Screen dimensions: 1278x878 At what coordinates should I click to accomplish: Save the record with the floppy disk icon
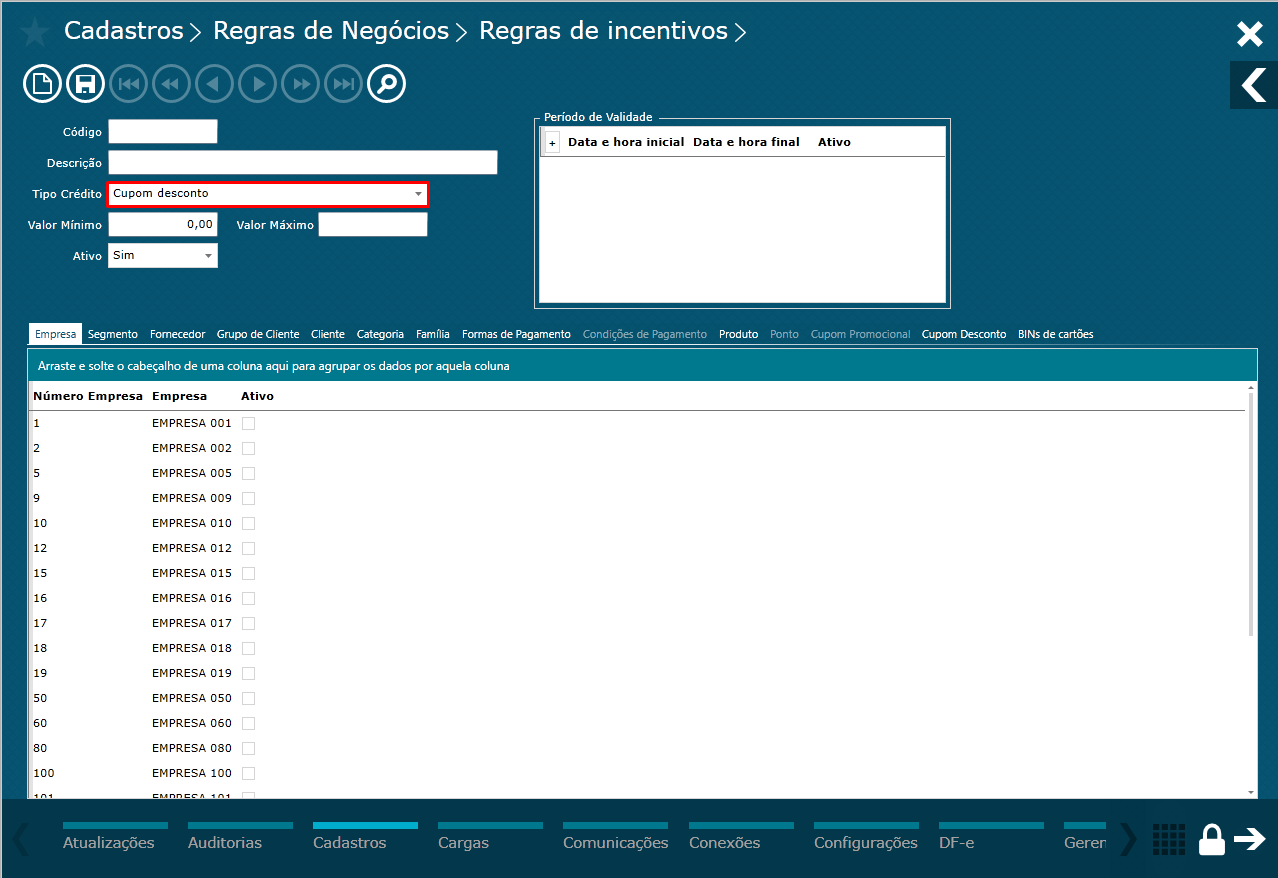coord(86,84)
